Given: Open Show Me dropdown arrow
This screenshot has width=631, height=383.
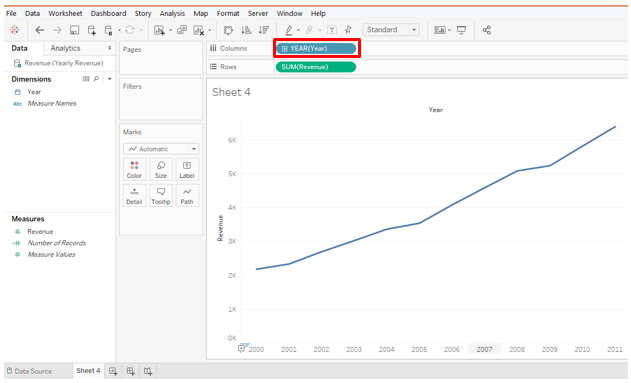Looking at the screenshot, I should click(450, 30).
